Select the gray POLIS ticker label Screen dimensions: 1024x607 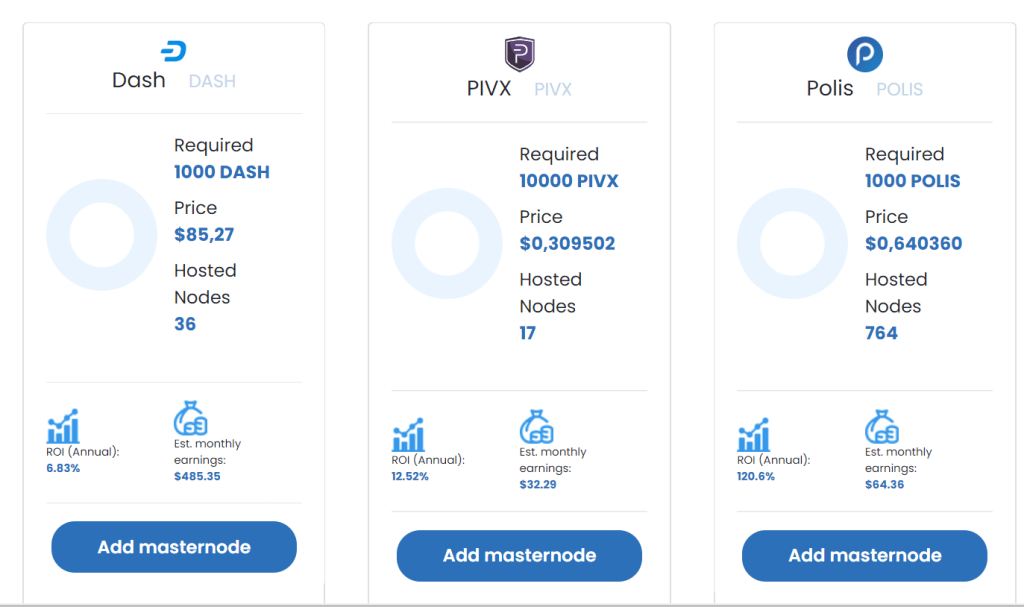pos(899,89)
